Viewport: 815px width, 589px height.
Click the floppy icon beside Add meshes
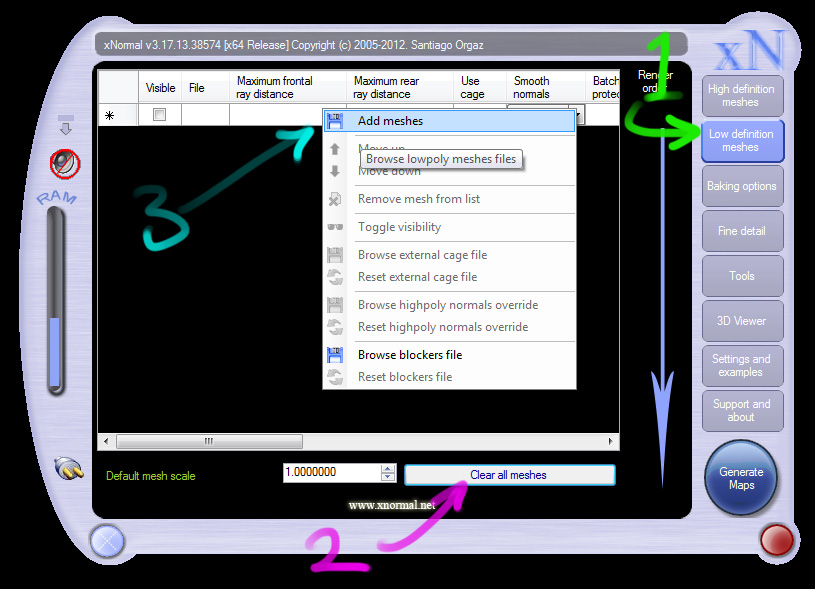(335, 121)
